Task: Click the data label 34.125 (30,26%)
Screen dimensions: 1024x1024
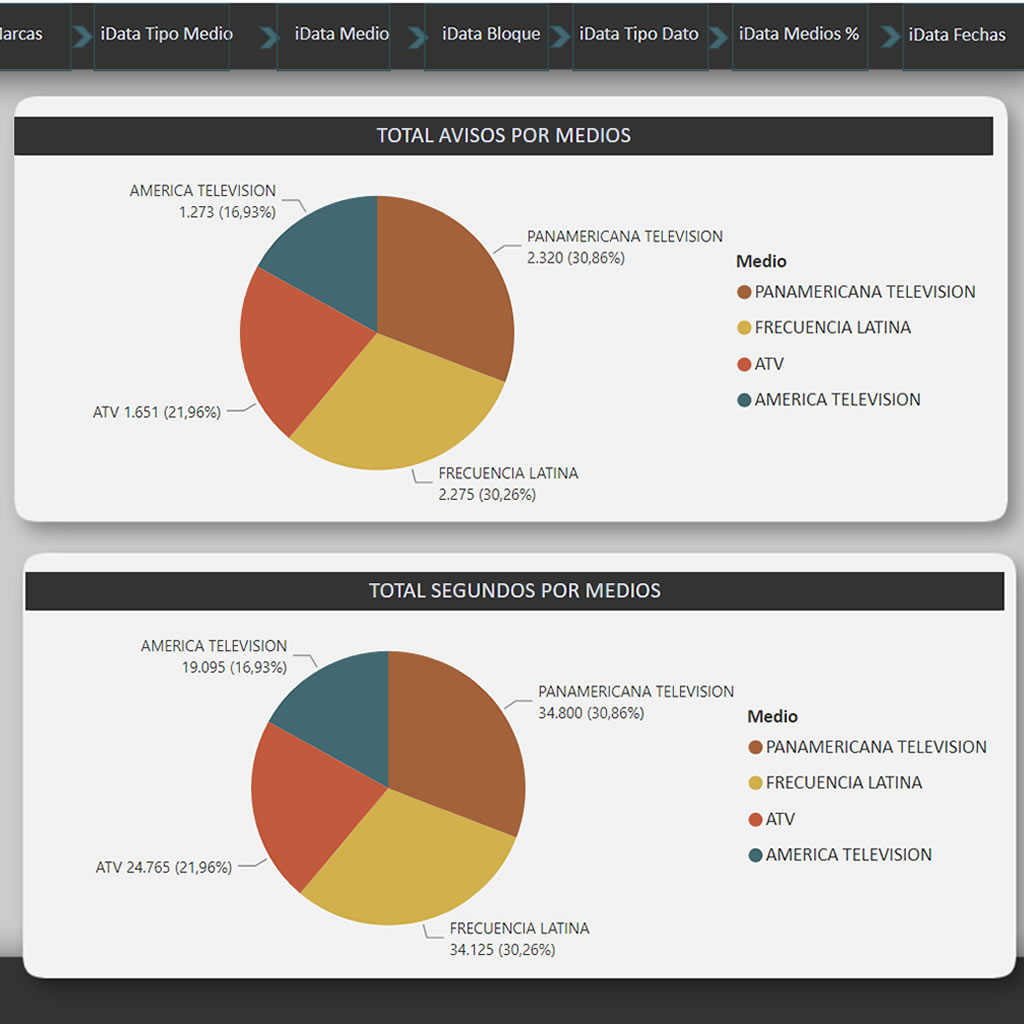Action: [x=502, y=950]
